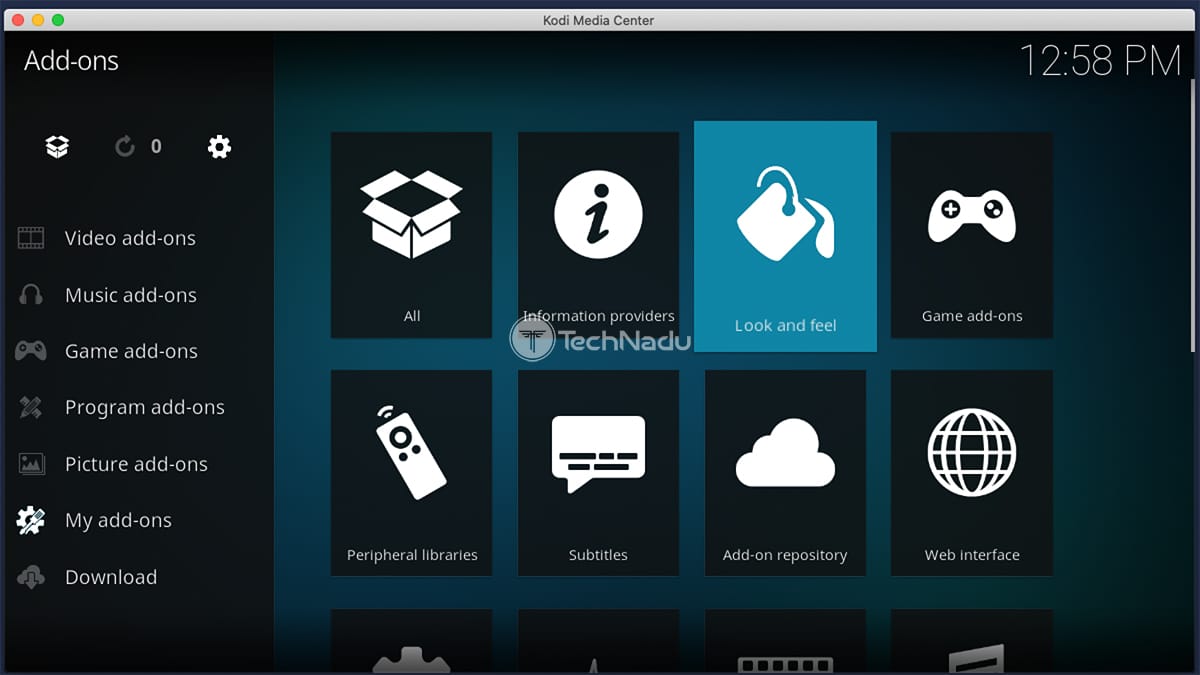
Task: Click the Picture add-ons image icon
Action: coord(31,464)
